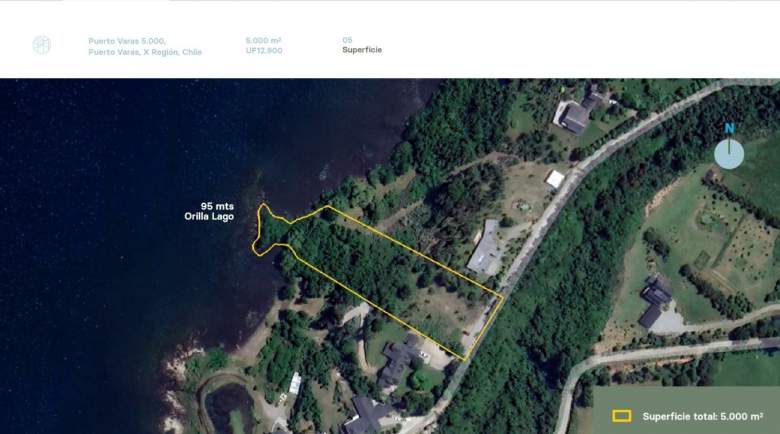Click the blue N compass letter
This screenshot has width=780, height=434.
click(729, 129)
